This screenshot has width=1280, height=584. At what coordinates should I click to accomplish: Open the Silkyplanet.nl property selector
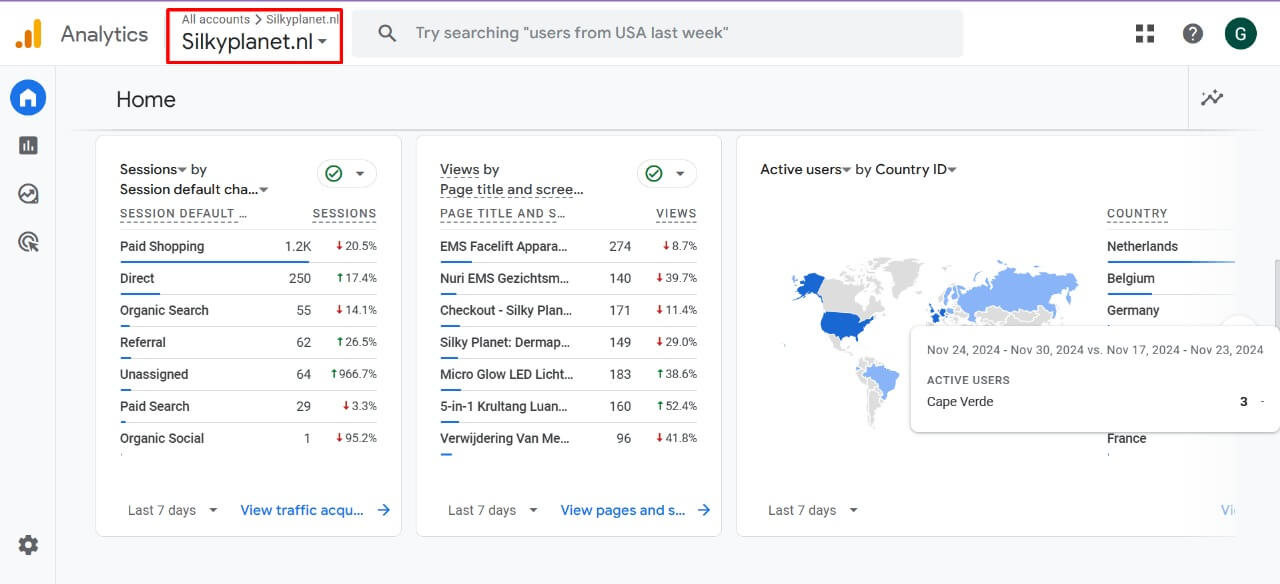pos(254,42)
